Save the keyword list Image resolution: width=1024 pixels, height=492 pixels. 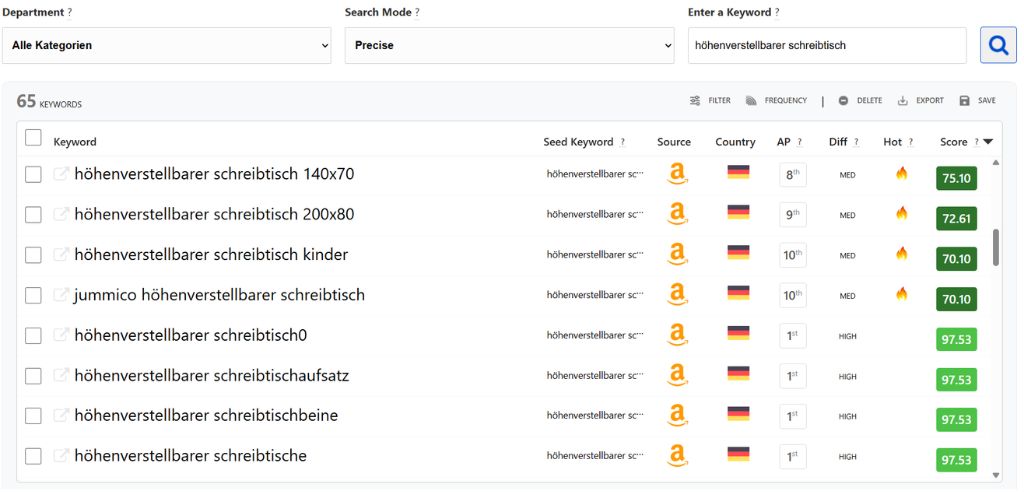[x=978, y=101]
